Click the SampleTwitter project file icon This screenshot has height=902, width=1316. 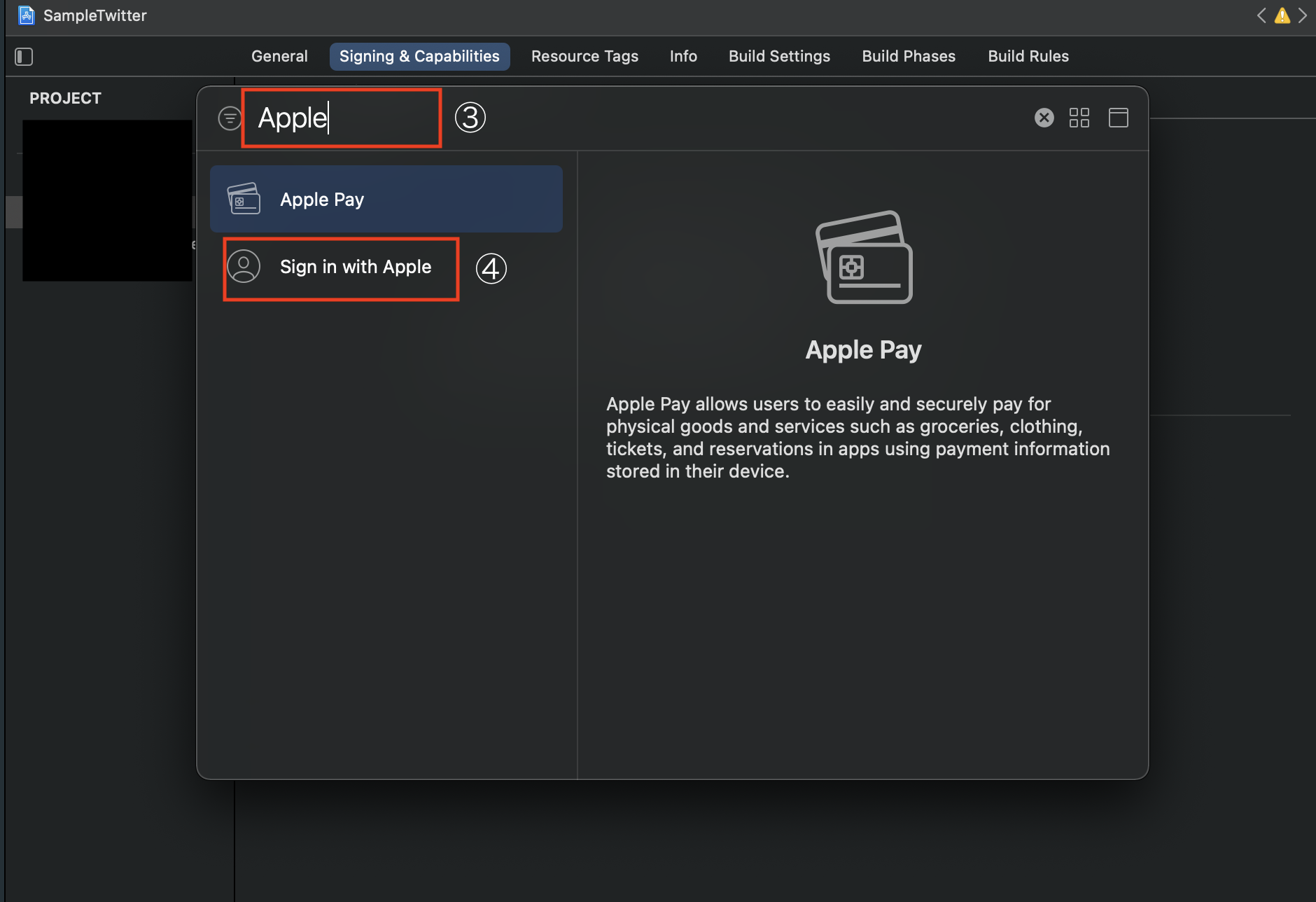tap(27, 15)
